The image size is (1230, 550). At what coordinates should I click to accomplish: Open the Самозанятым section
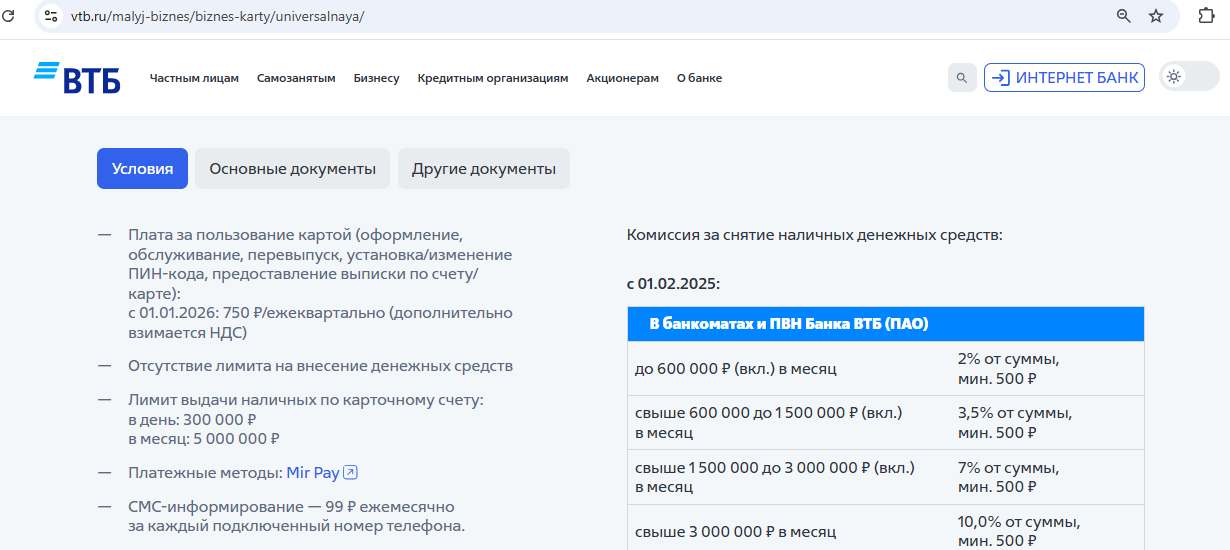[x=296, y=78]
